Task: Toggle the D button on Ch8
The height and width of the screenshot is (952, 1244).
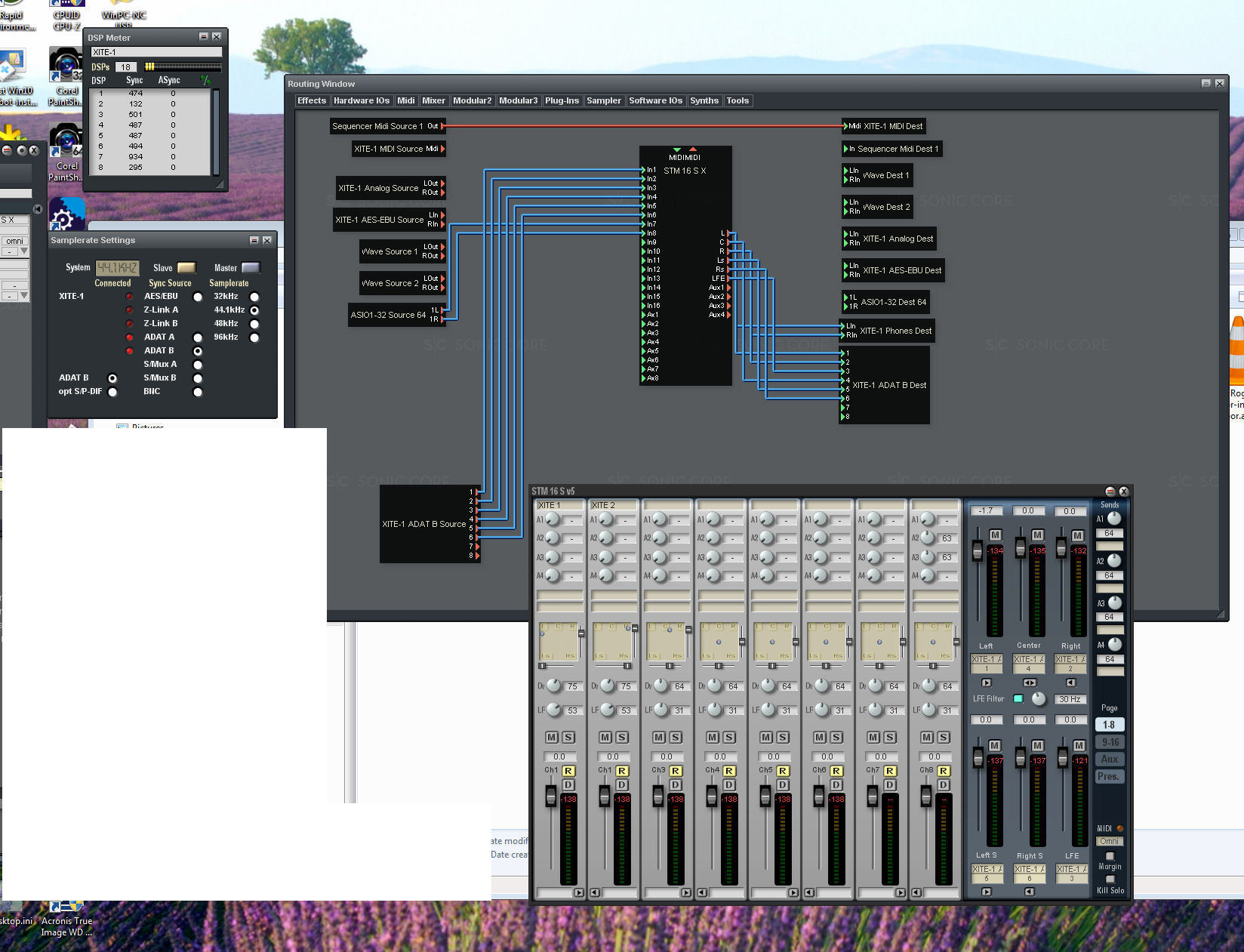Action: [944, 785]
